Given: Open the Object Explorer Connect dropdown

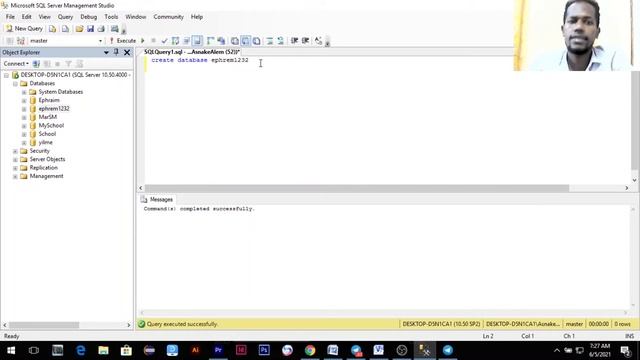Looking at the screenshot, I should pyautogui.click(x=16, y=64).
